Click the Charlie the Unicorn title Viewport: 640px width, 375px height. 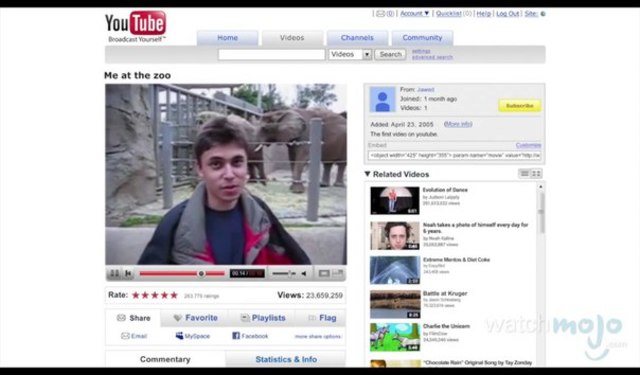[x=446, y=326]
